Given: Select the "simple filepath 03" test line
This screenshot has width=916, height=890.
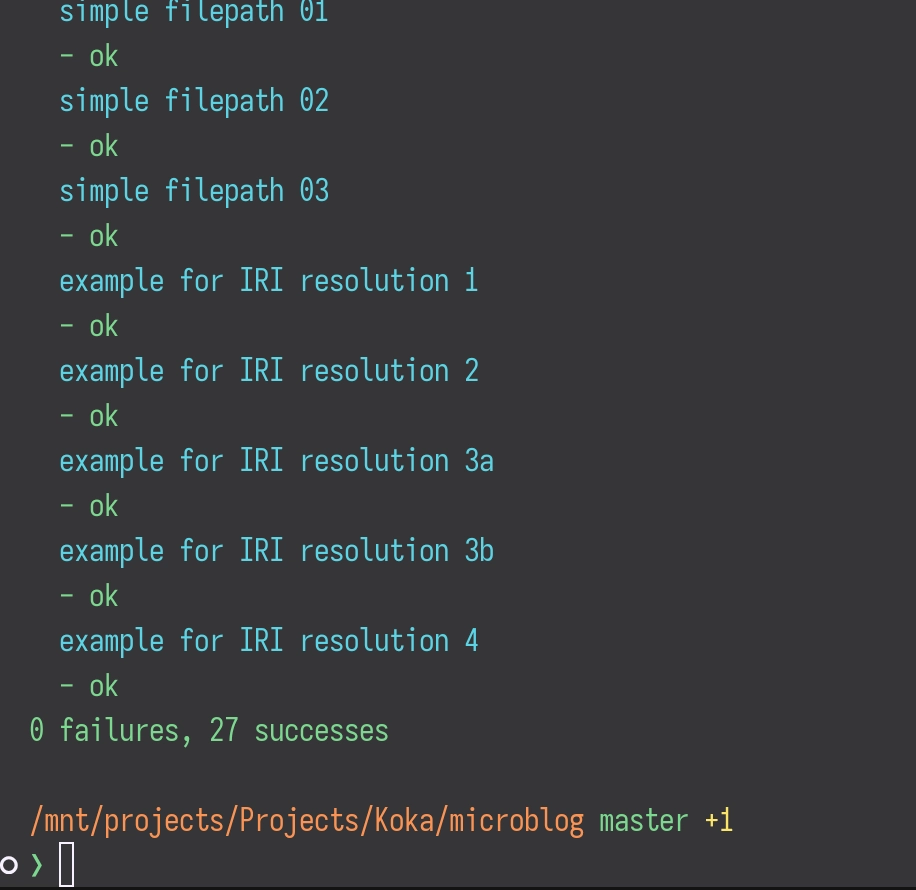Looking at the screenshot, I should (194, 191).
